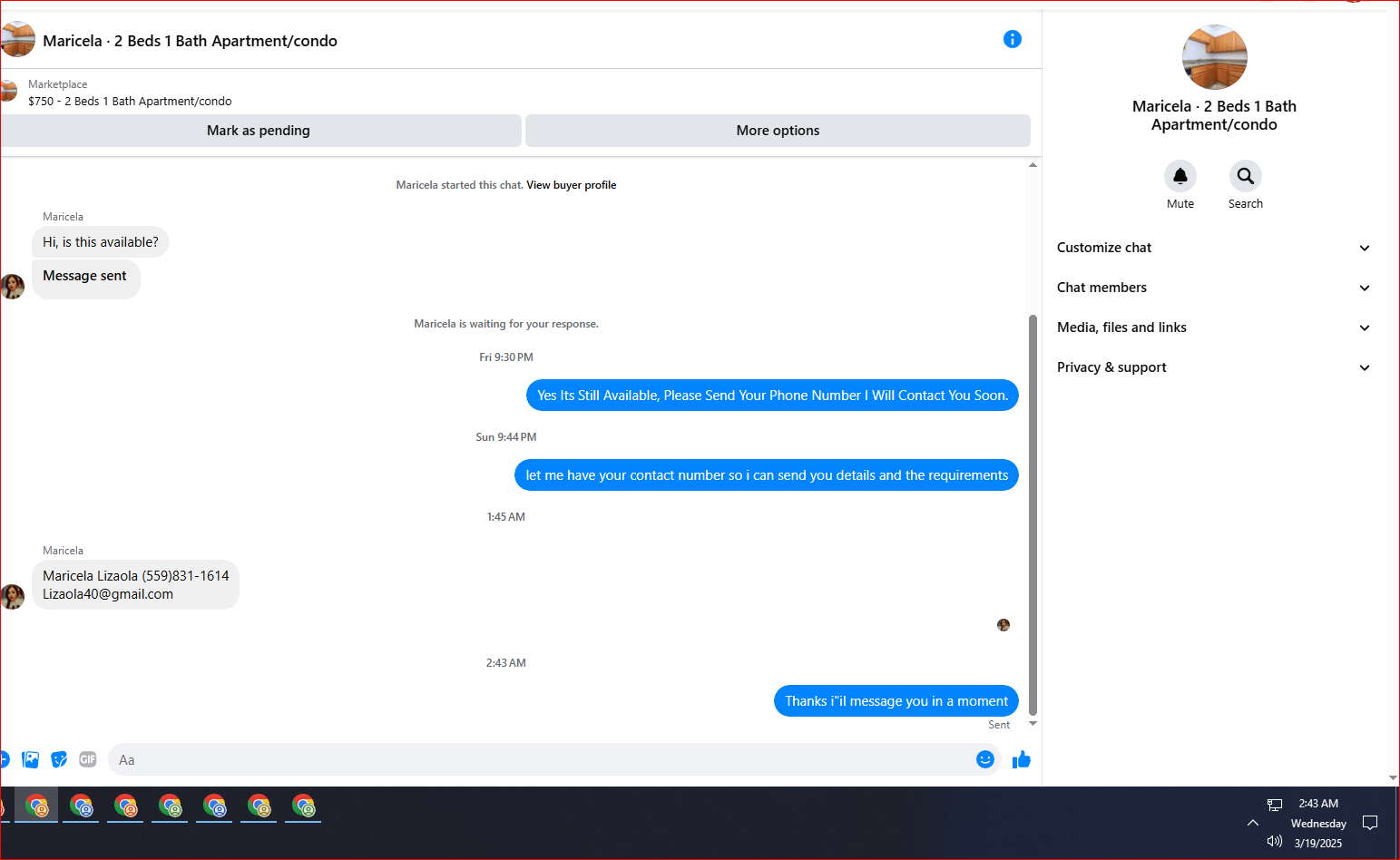Open the emoji picker in message box
The height and width of the screenshot is (860, 1400).
pyautogui.click(x=985, y=759)
